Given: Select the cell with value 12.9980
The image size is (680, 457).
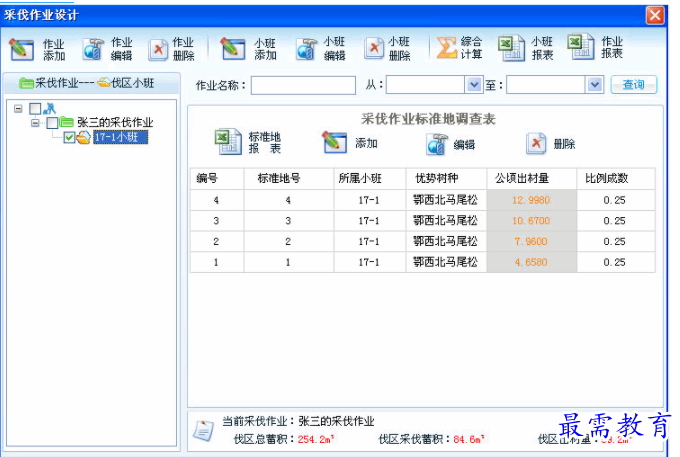Looking at the screenshot, I should [x=532, y=200].
